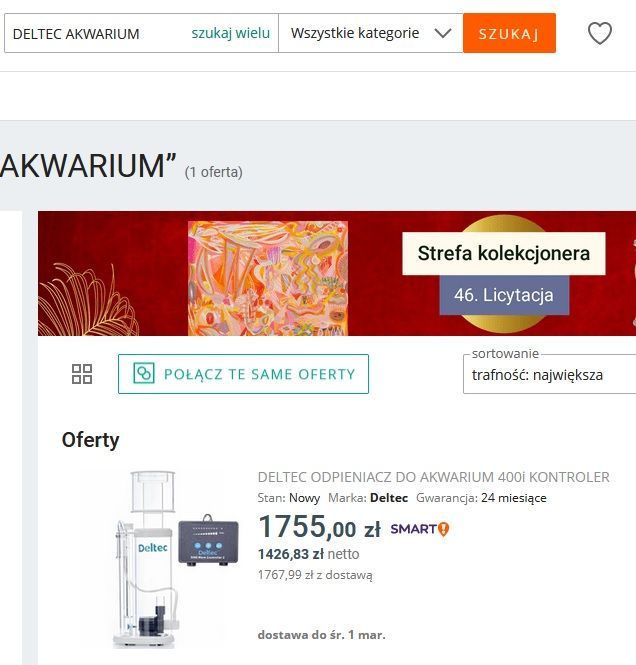
Task: Click the 46. Licytacja auction banner badge
Action: click(x=504, y=295)
